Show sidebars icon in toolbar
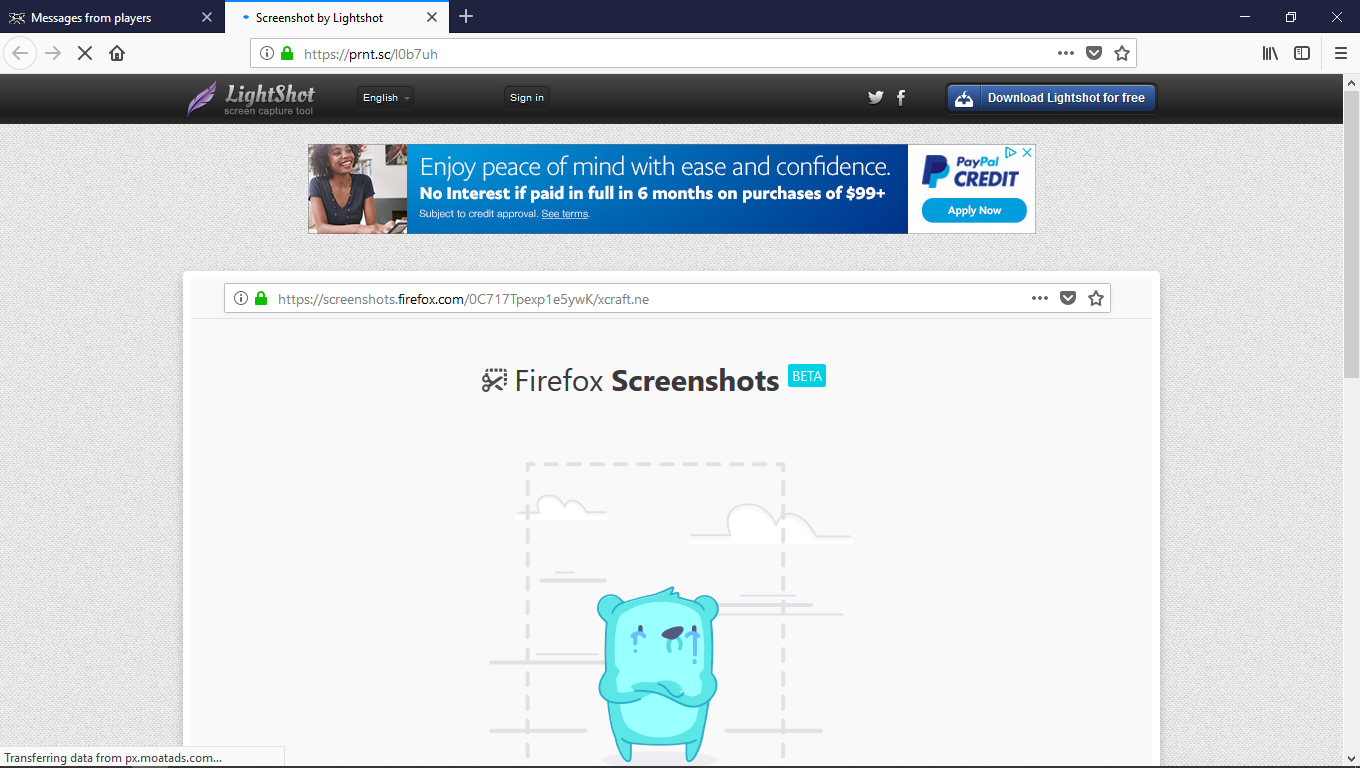Image resolution: width=1360 pixels, height=768 pixels. click(x=1302, y=53)
